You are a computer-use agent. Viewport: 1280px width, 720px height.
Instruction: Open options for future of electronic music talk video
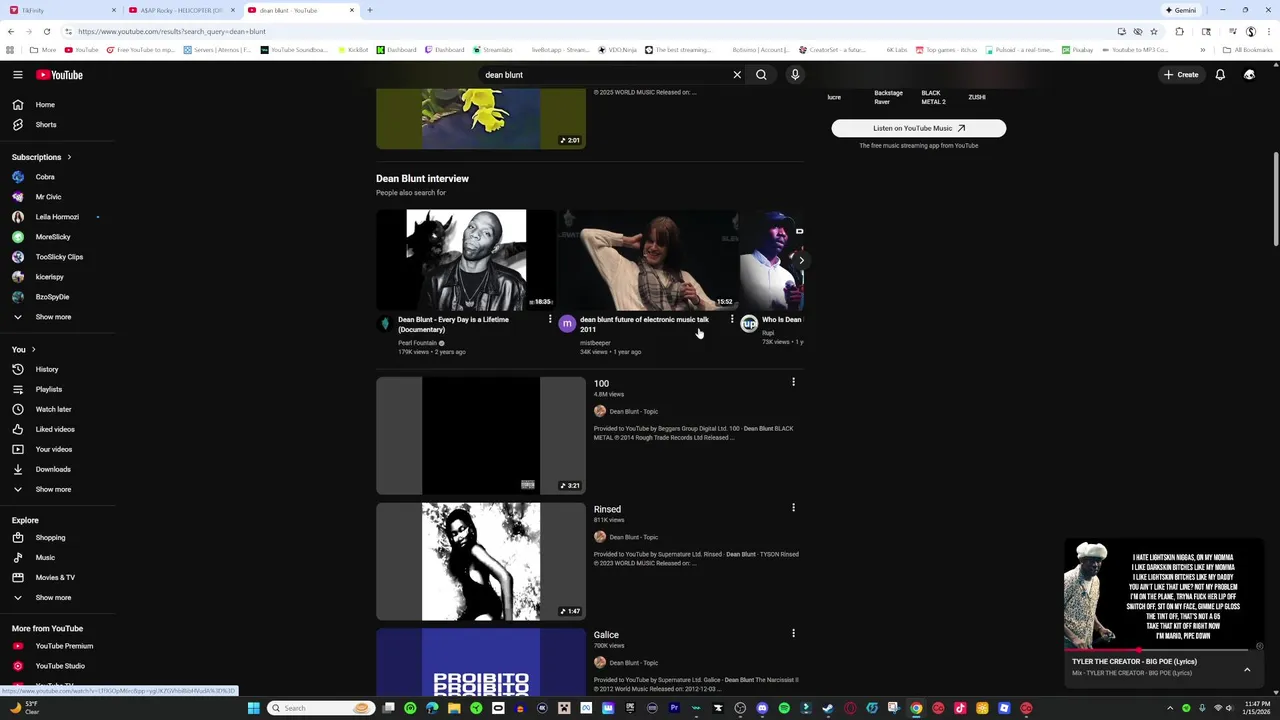[x=731, y=320]
